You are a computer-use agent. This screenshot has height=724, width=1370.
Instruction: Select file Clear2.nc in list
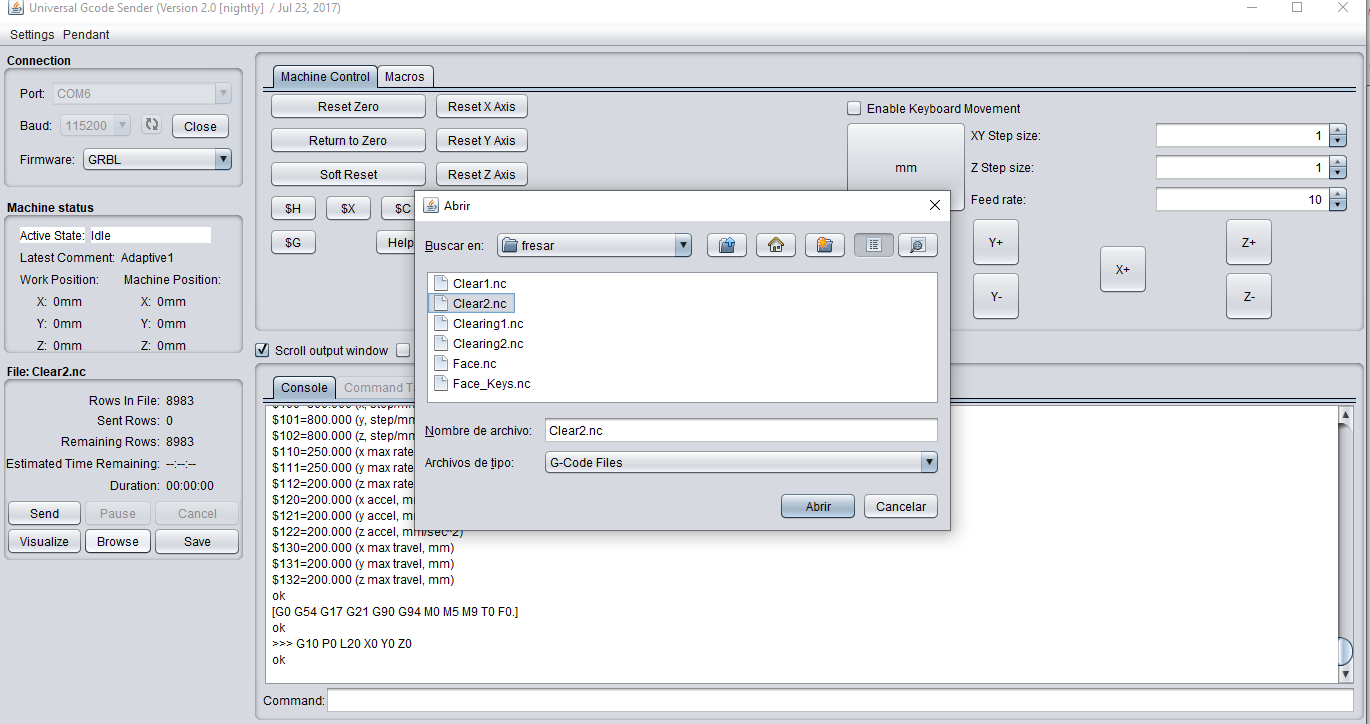[470, 303]
